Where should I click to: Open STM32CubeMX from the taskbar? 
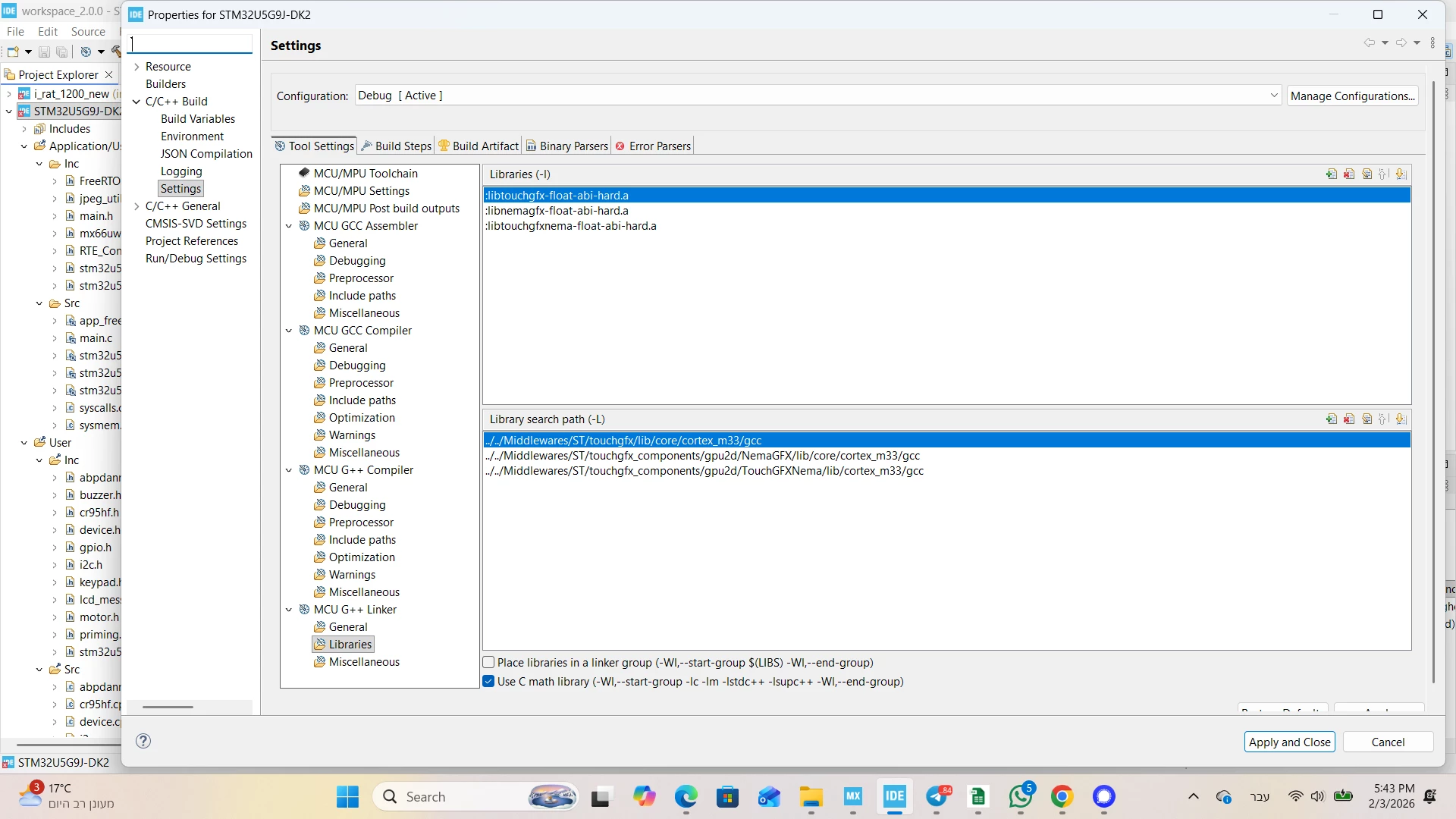(853, 796)
